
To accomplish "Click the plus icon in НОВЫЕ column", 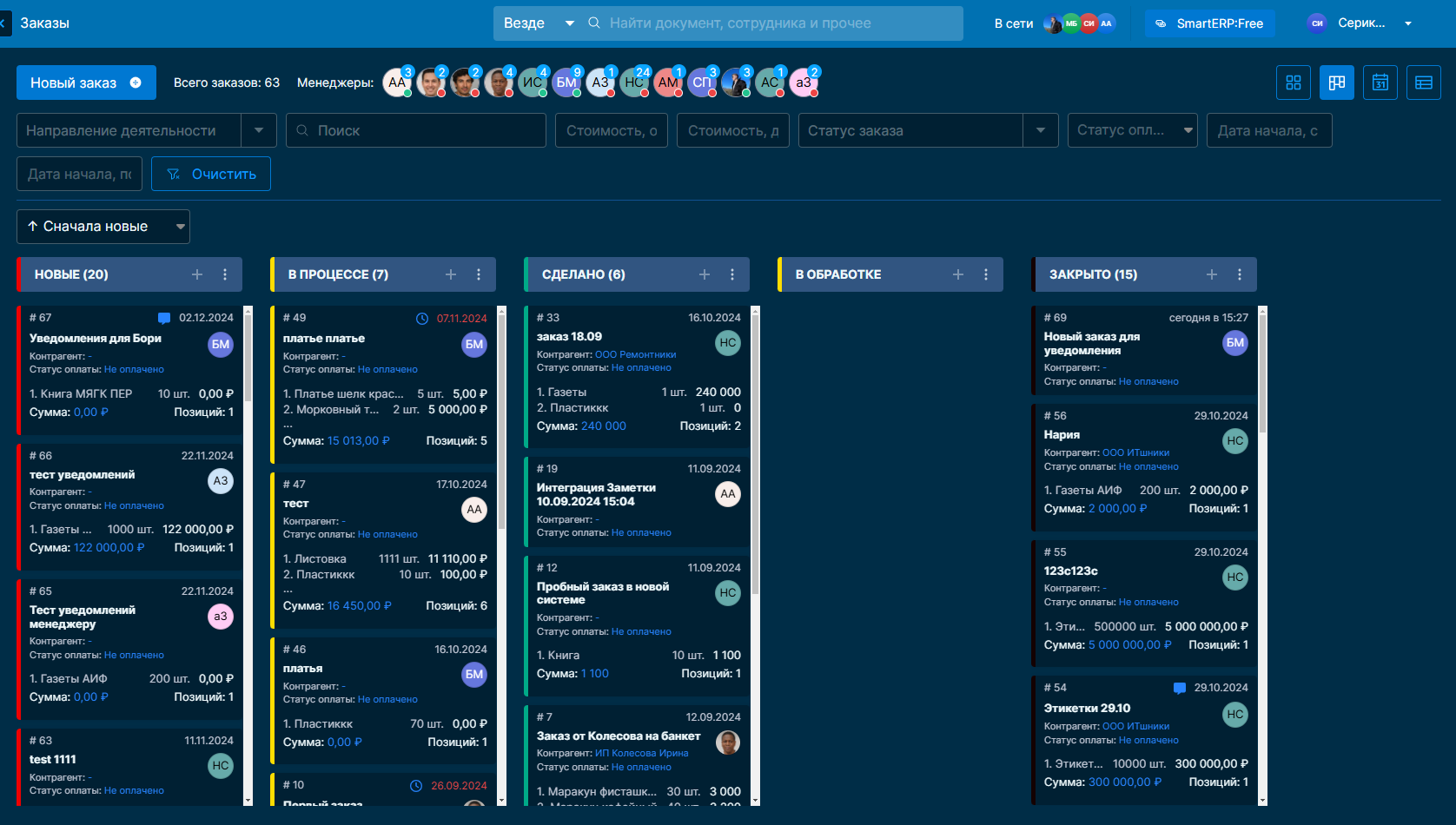I will pyautogui.click(x=197, y=274).
